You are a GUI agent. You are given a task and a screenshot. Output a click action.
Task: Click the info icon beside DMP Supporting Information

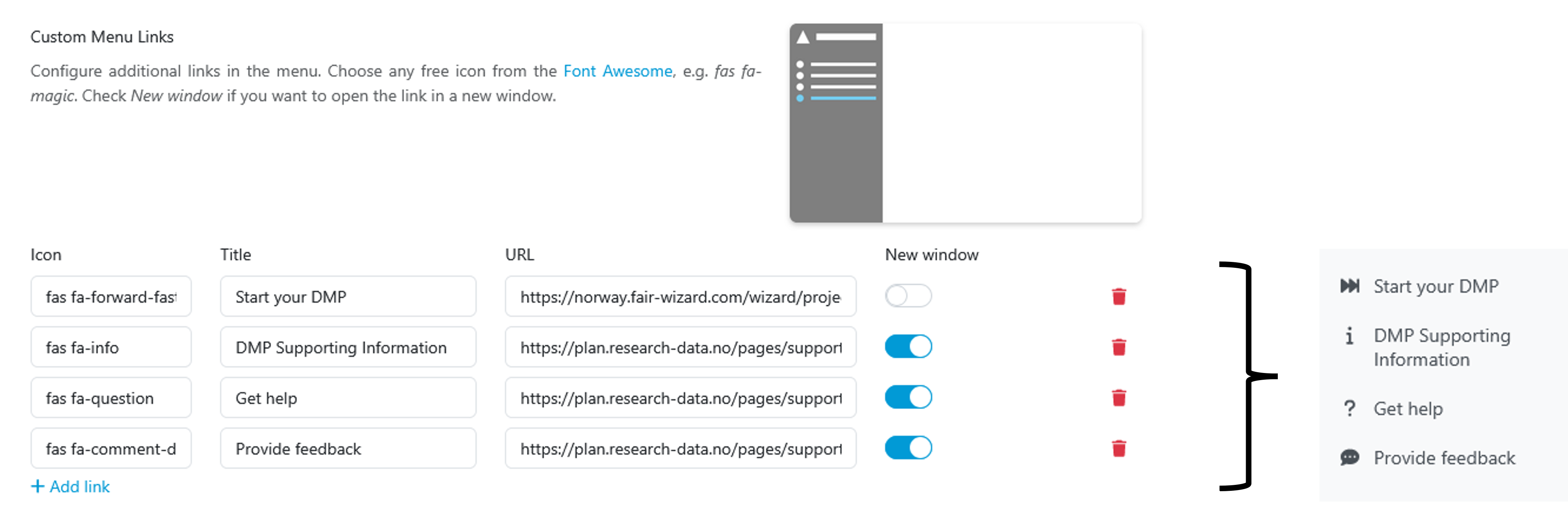coord(1350,336)
